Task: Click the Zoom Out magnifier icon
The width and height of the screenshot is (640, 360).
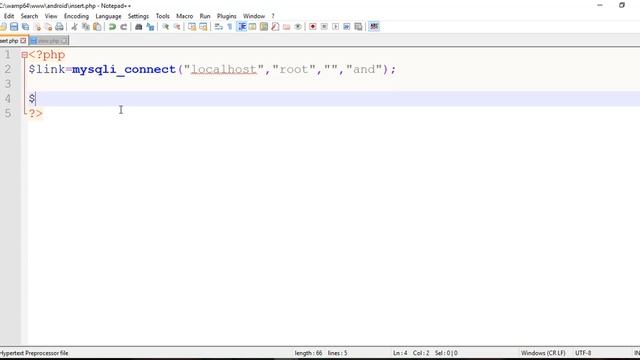Action: tap(177, 27)
